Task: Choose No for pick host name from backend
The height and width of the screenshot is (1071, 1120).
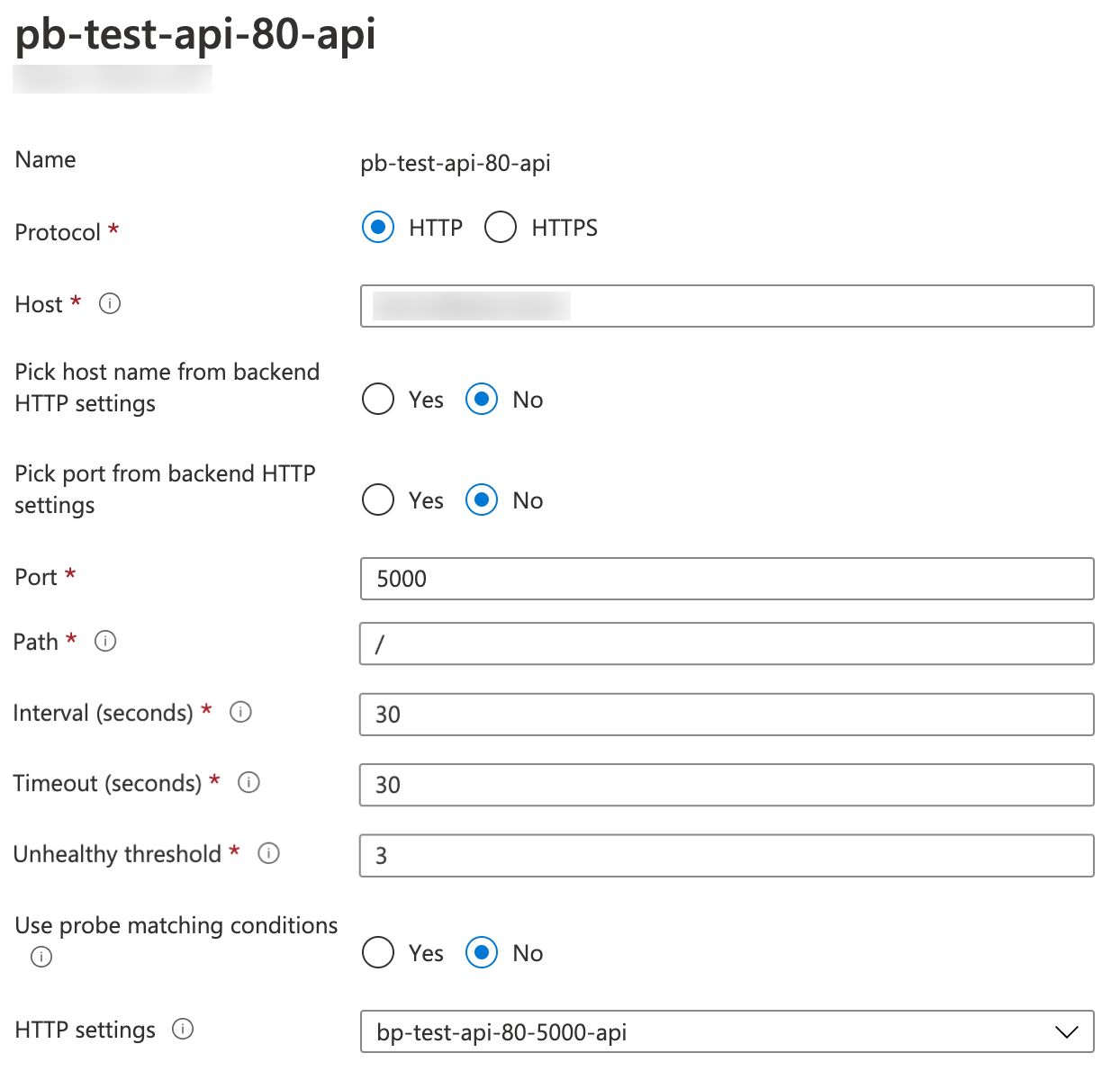Action: (482, 399)
